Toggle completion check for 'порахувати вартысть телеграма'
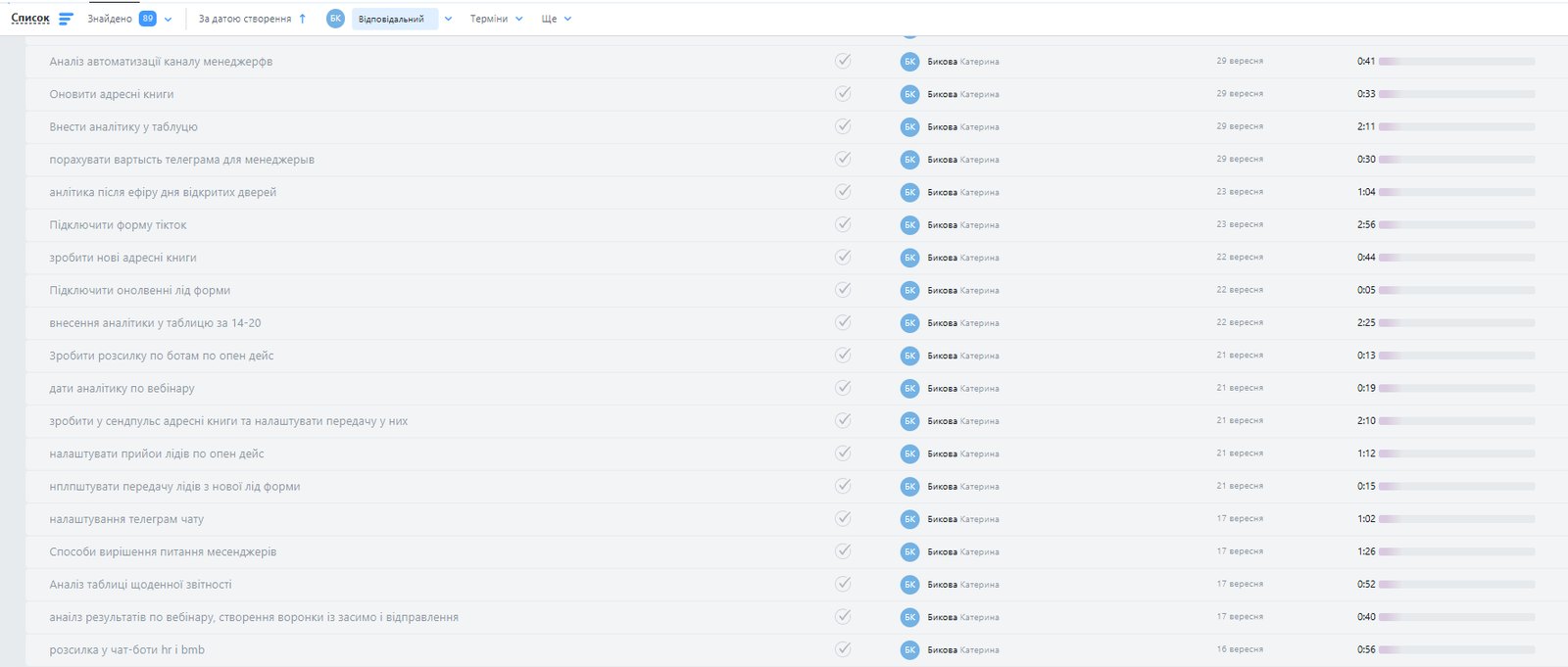1568x667 pixels. click(x=843, y=159)
